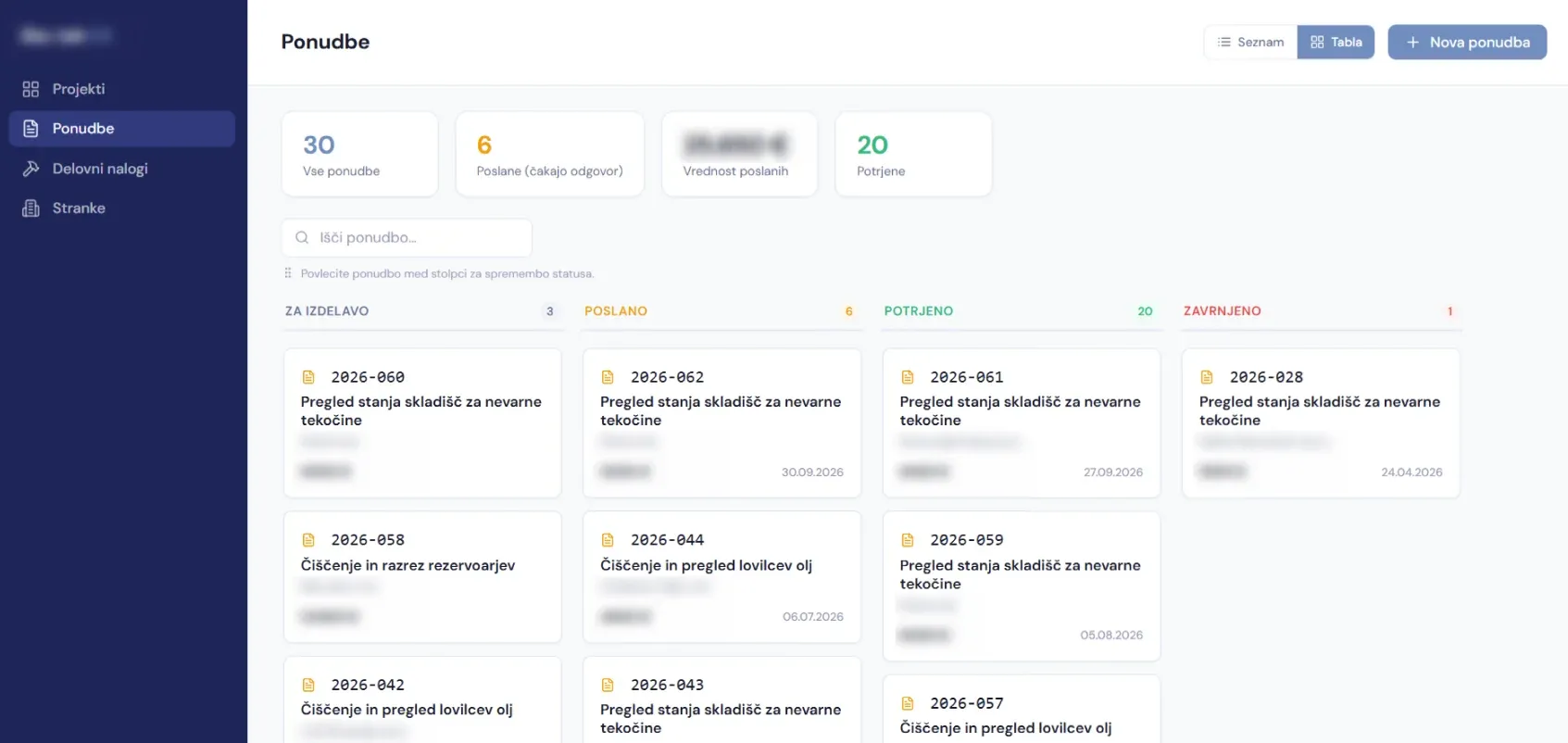The image size is (1568, 743).
Task: Click the date 06.07.2026 on card 2026-044
Action: 813,617
